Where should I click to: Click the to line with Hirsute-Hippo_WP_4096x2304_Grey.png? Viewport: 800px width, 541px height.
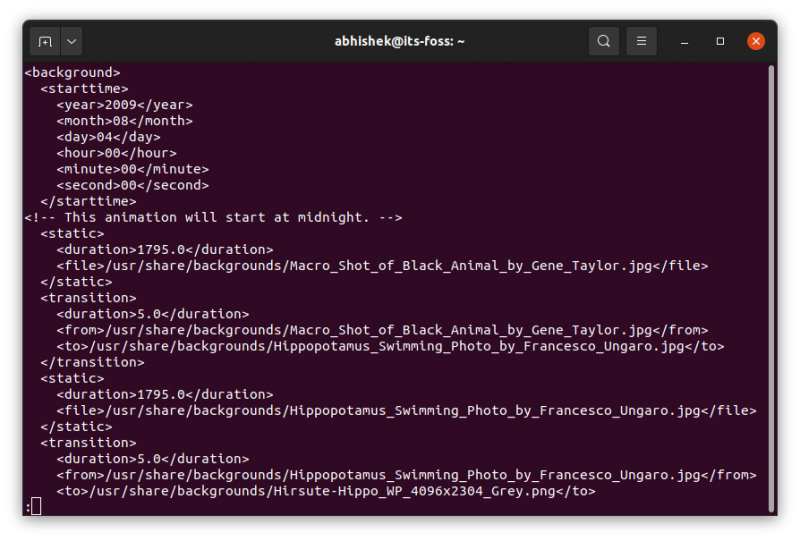click(x=326, y=491)
